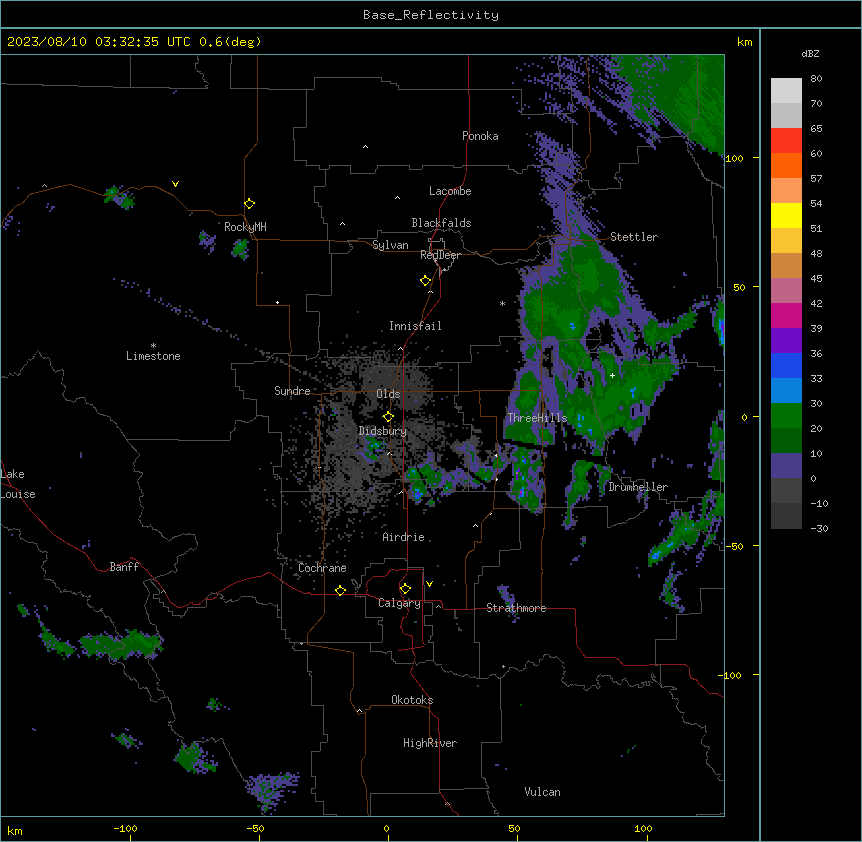Click the Blackfalds city label
Image resolution: width=862 pixels, height=842 pixels.
[x=441, y=223]
